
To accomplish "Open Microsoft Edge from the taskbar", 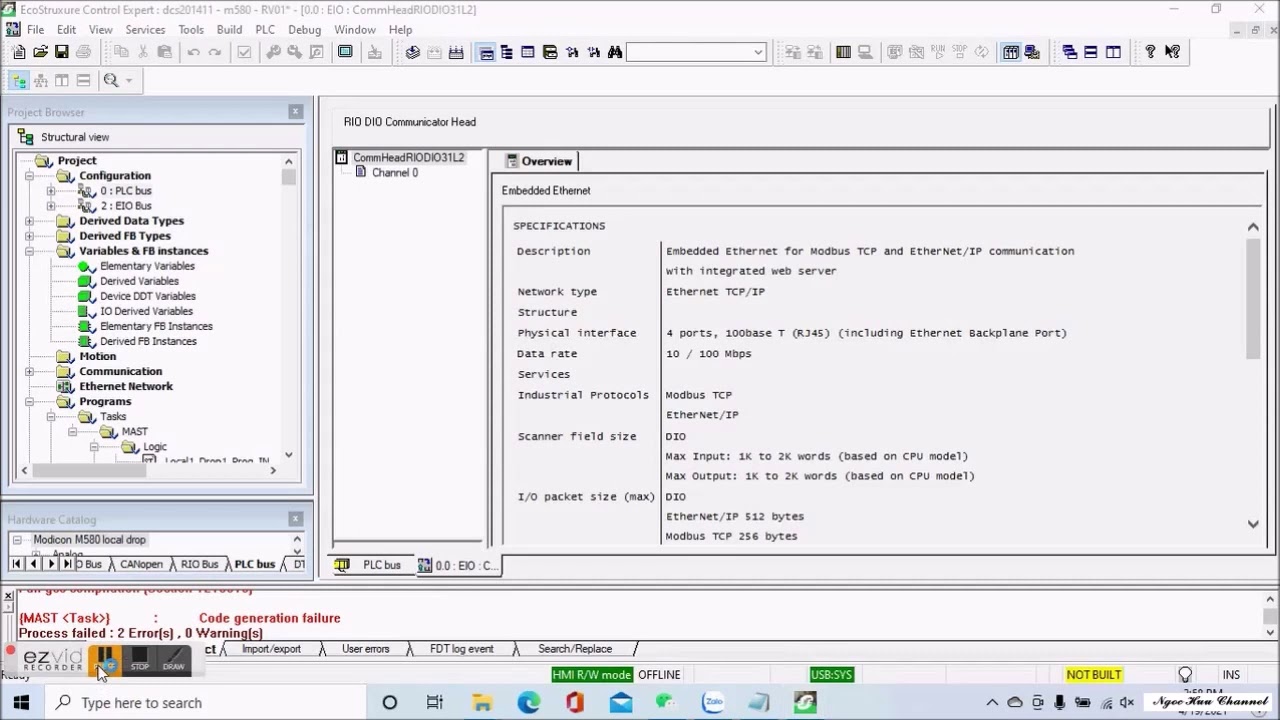I will 528,703.
